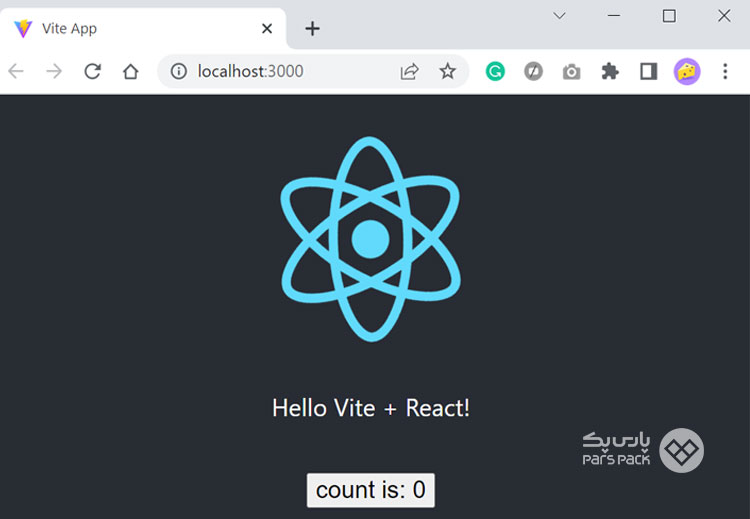This screenshot has height=519, width=750.
Task: Click the camera screenshot extension
Action: [x=572, y=72]
